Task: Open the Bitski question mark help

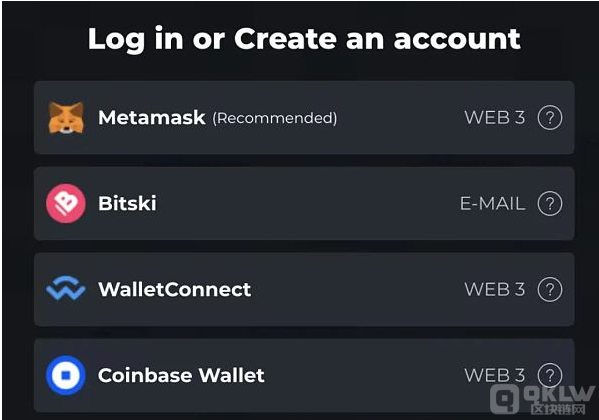Action: (x=550, y=203)
